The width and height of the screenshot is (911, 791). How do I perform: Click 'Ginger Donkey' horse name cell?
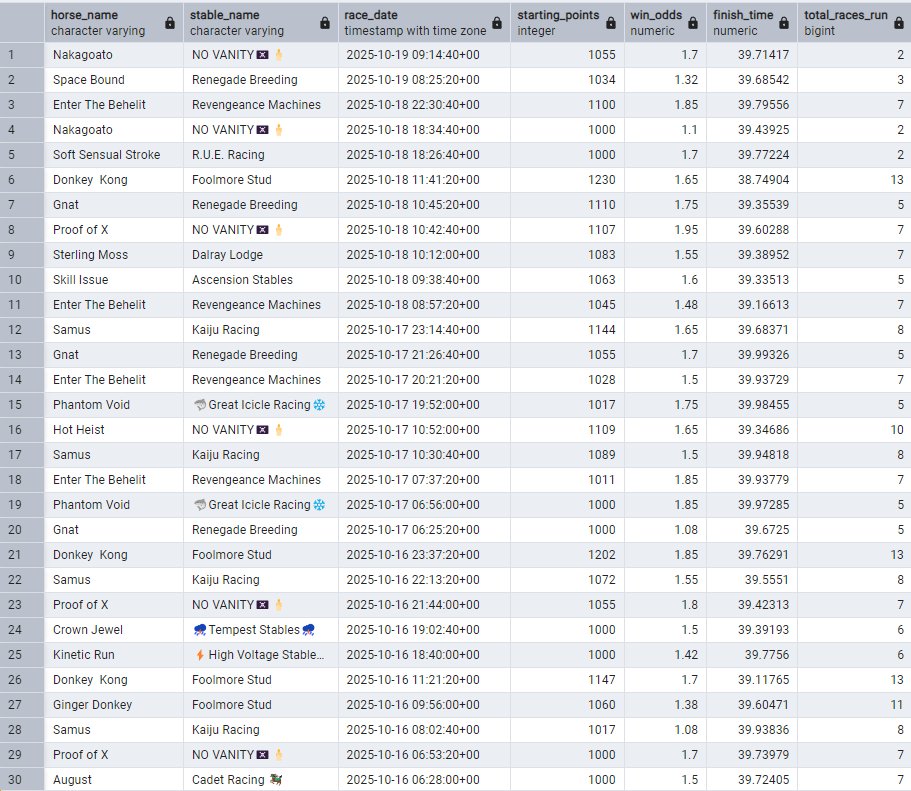click(114, 704)
